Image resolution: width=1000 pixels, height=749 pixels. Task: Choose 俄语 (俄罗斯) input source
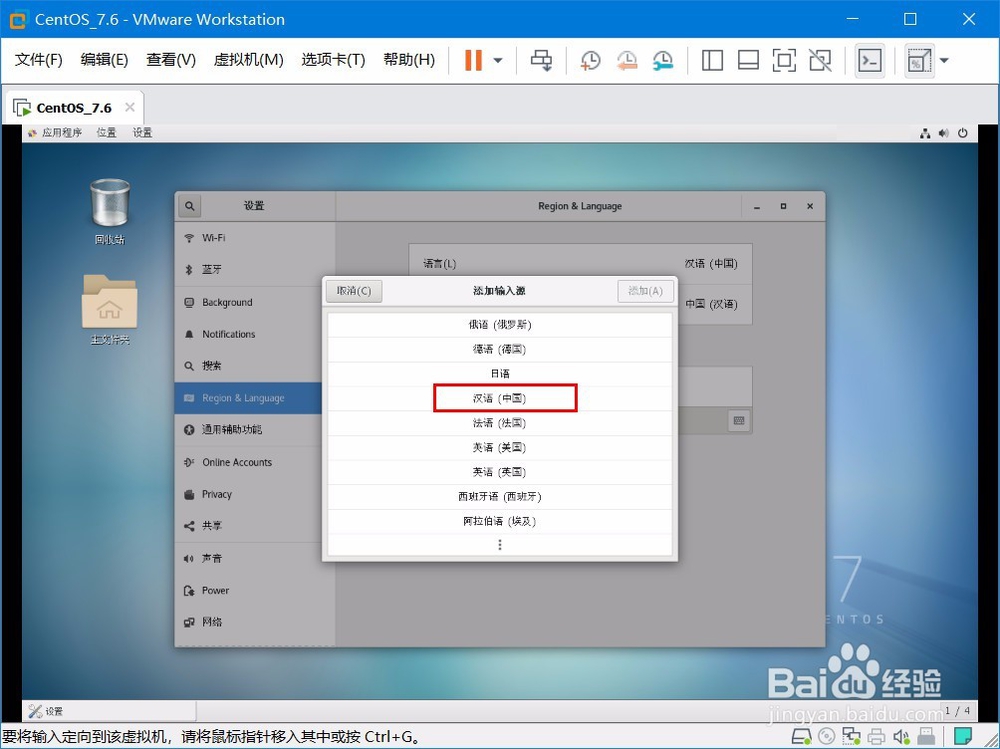(x=500, y=325)
